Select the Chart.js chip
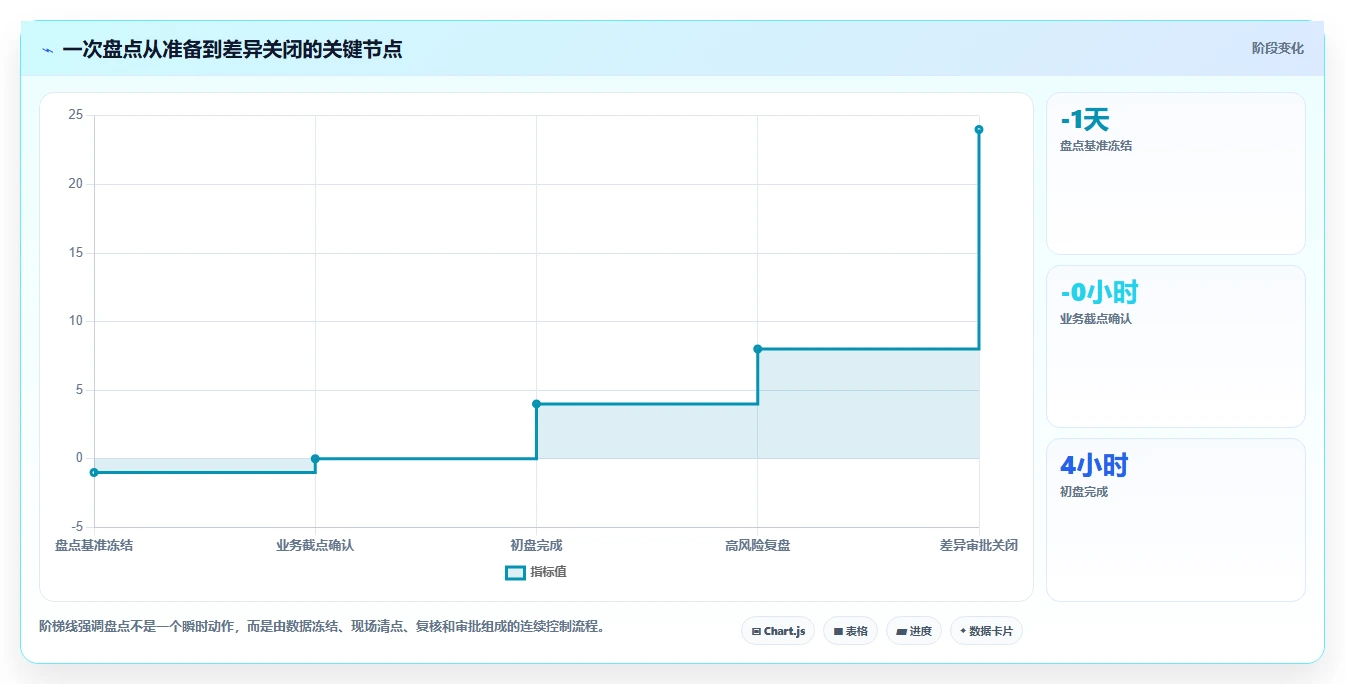Image resolution: width=1345 pixels, height=684 pixels. coord(778,631)
